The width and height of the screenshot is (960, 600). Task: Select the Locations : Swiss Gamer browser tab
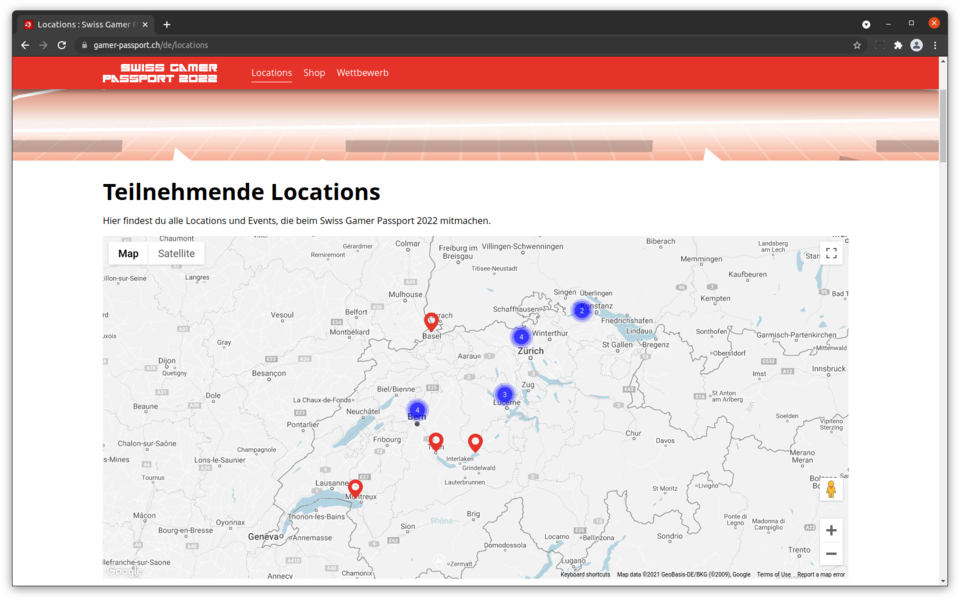(84, 24)
